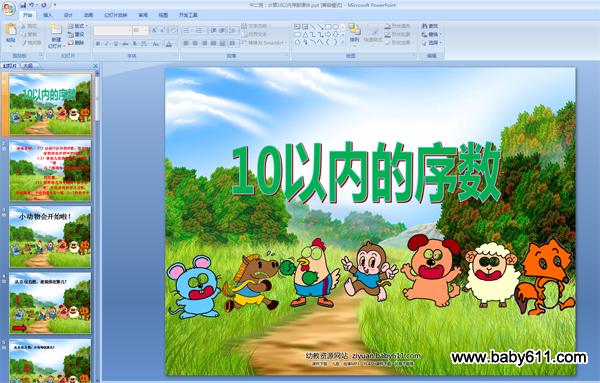This screenshot has width=600, height=383.
Task: Save the presentation from the quick access toolbar
Action: click(23, 5)
